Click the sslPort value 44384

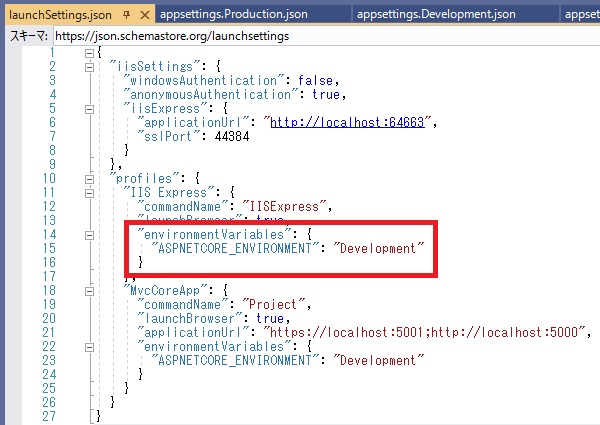coord(232,137)
